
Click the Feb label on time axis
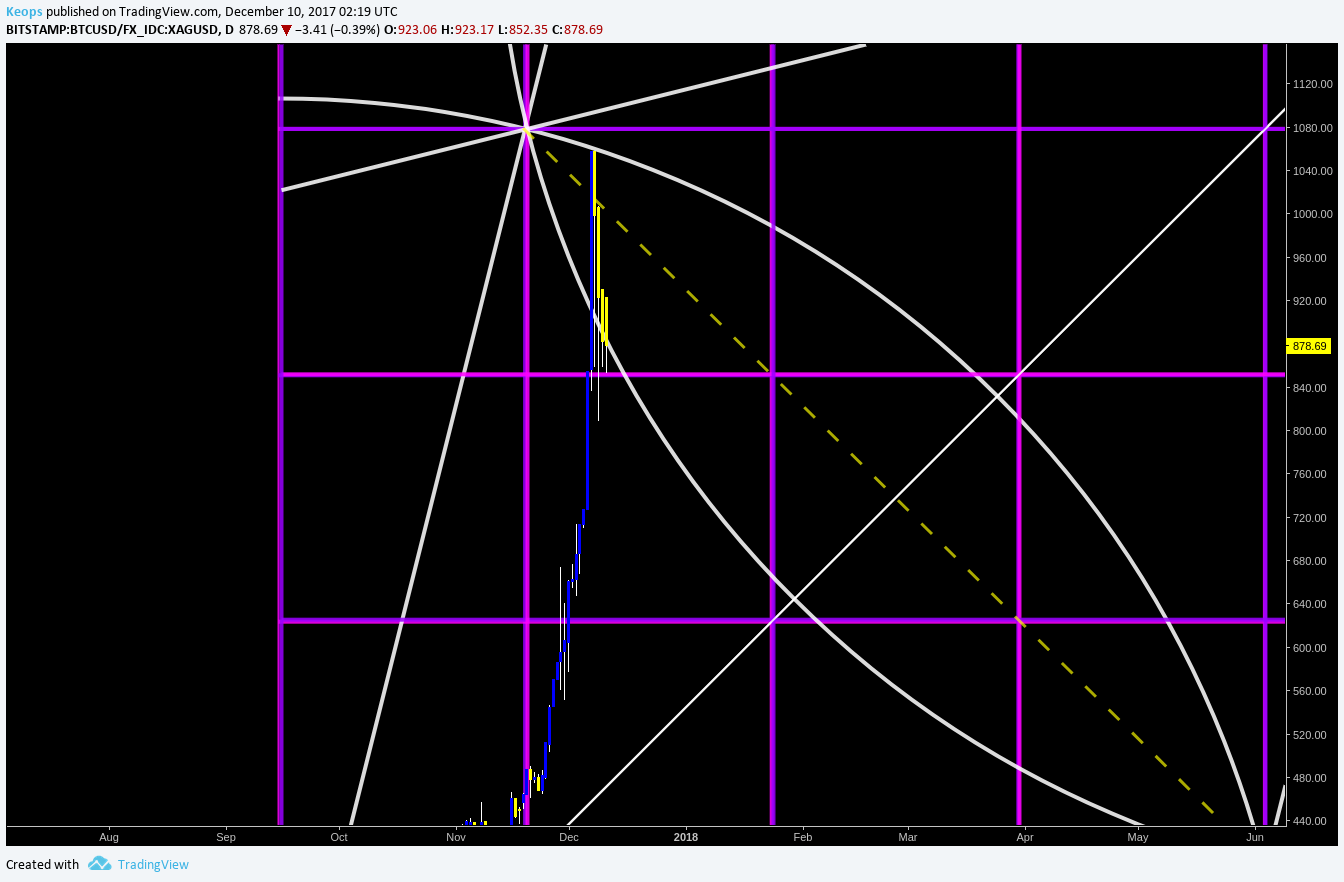802,836
